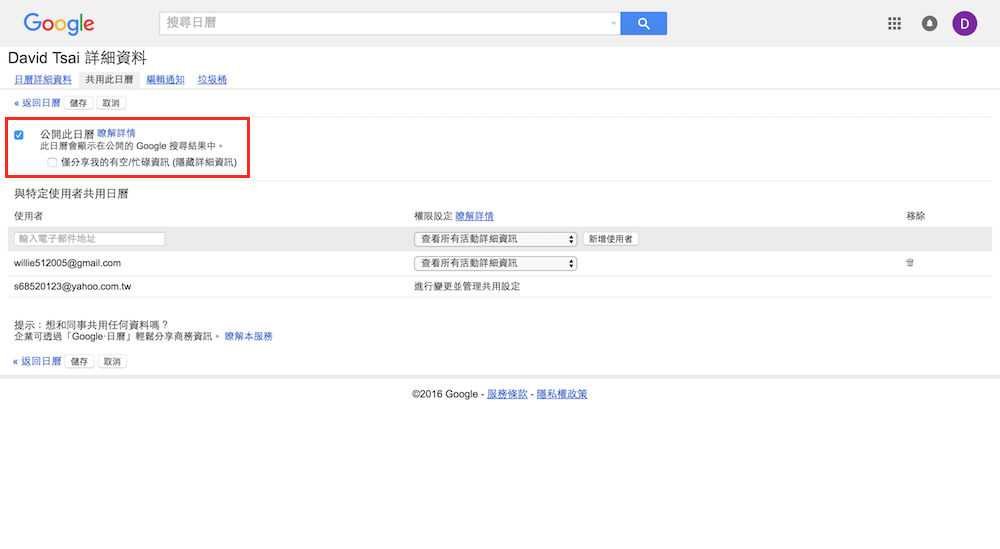This screenshot has height=549, width=1000.
Task: Click the David Tsai 詳細資料 title
Action: tap(77, 57)
